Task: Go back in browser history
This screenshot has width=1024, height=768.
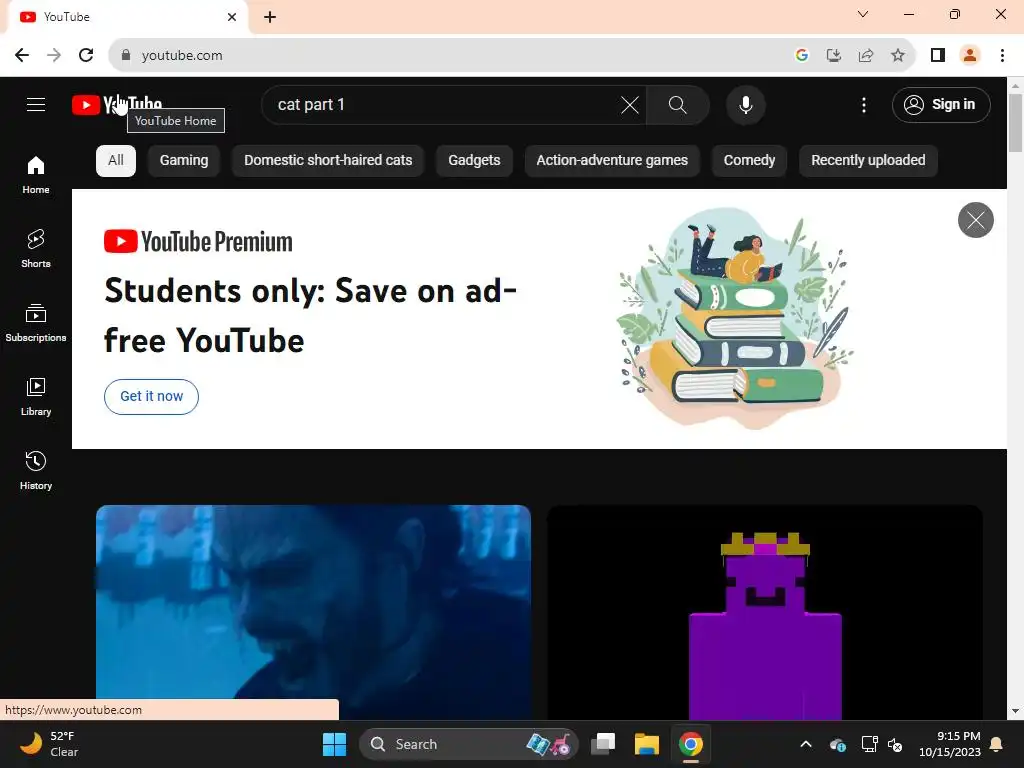Action: (x=22, y=56)
